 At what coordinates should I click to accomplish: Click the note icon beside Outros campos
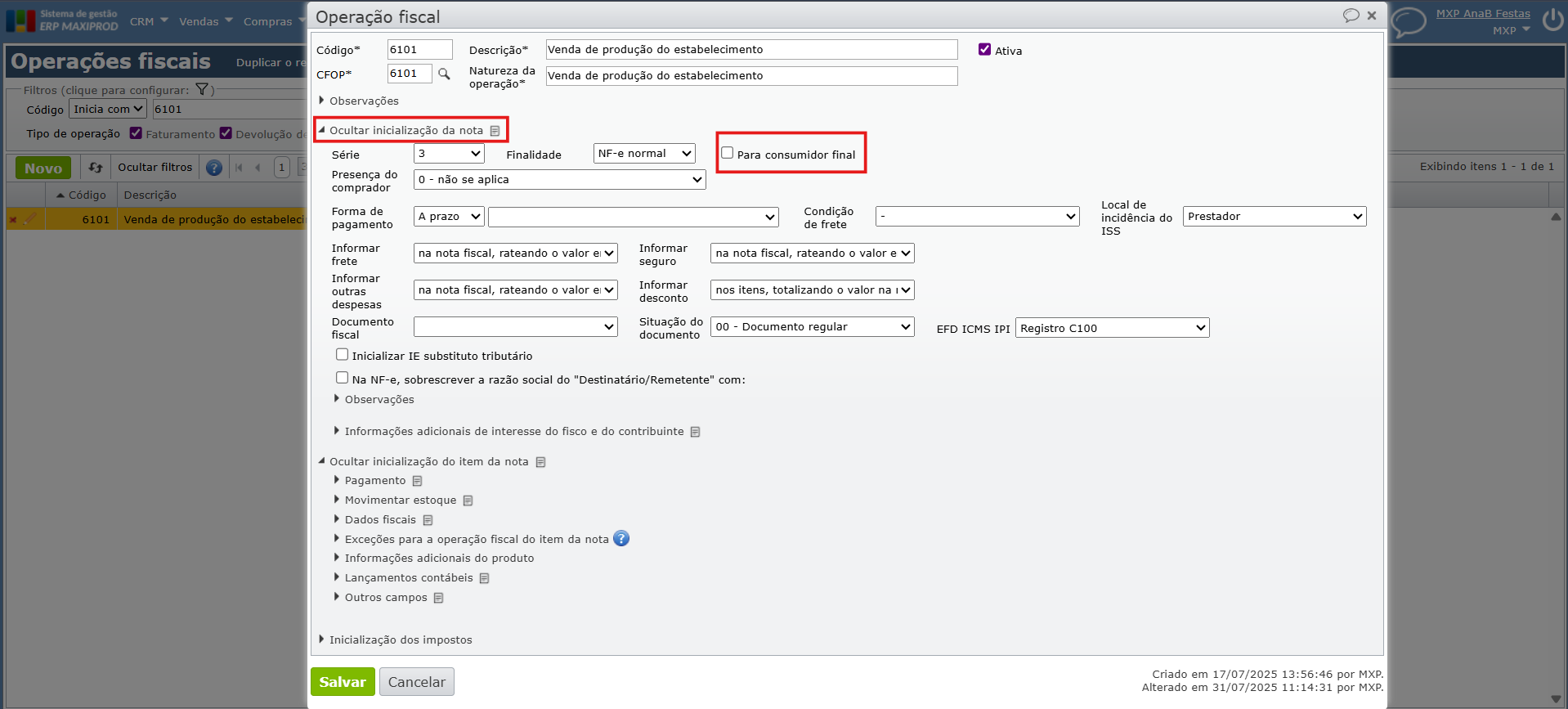[438, 598]
